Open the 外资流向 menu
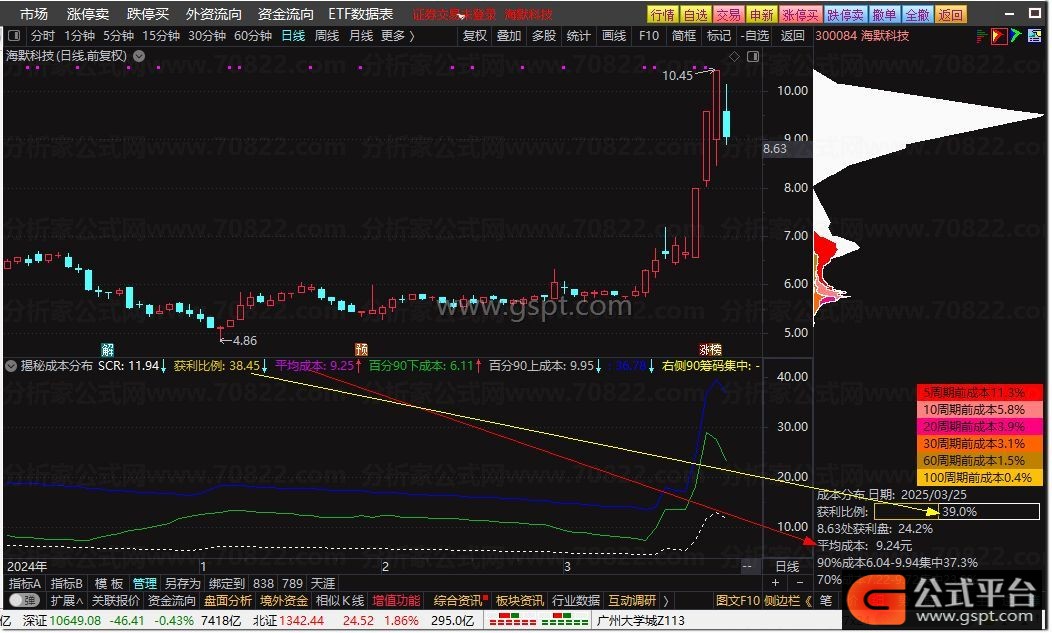 tap(214, 14)
